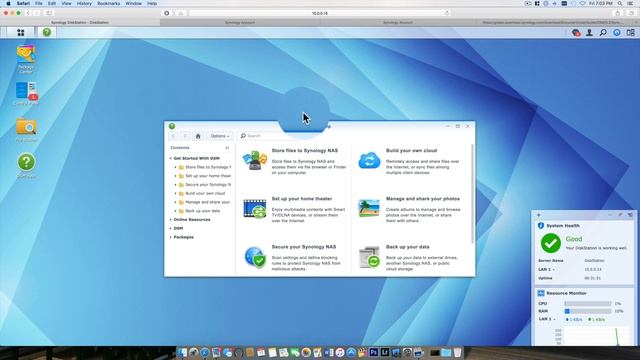Expand Packages tree node in Contents
The width and height of the screenshot is (640, 360).
pyautogui.click(x=171, y=237)
